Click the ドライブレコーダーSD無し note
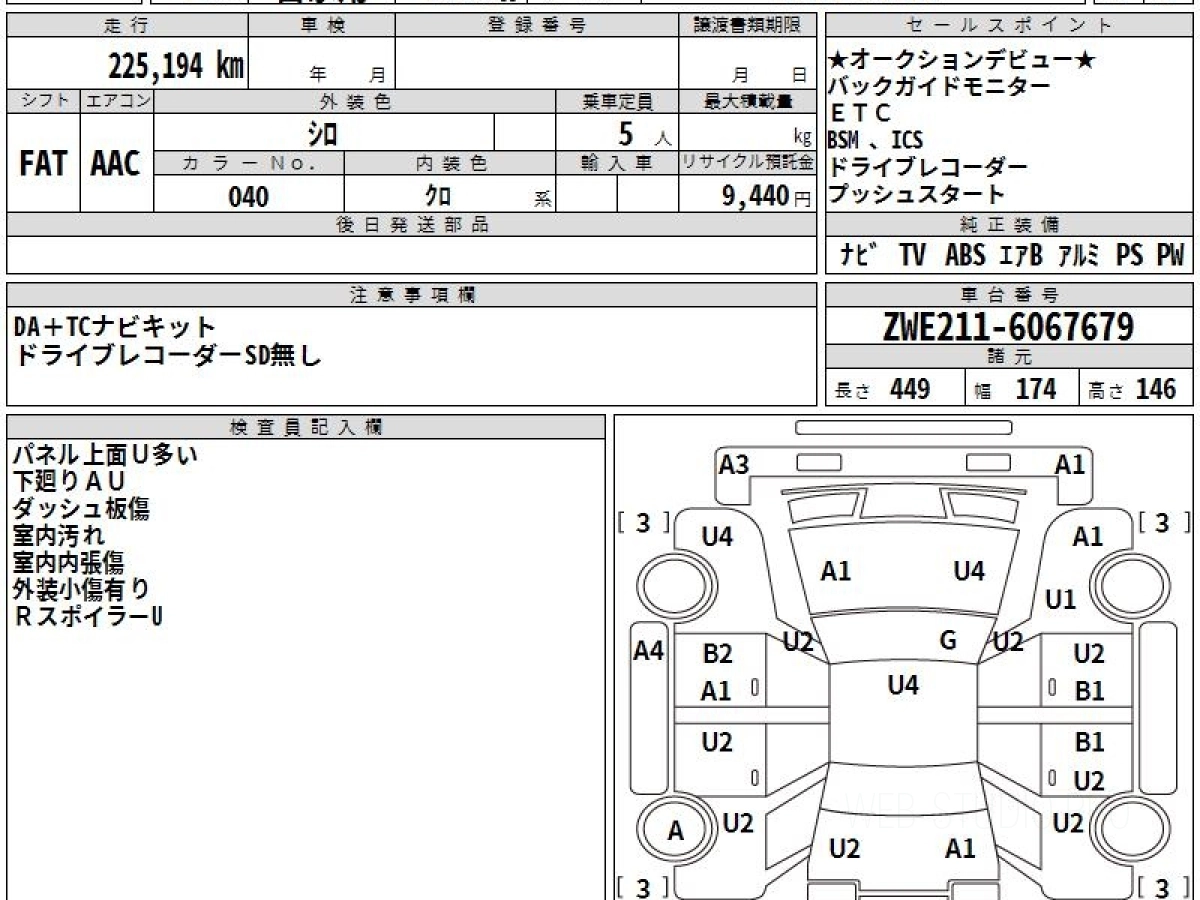This screenshot has height=900, width=1200. coord(167,354)
